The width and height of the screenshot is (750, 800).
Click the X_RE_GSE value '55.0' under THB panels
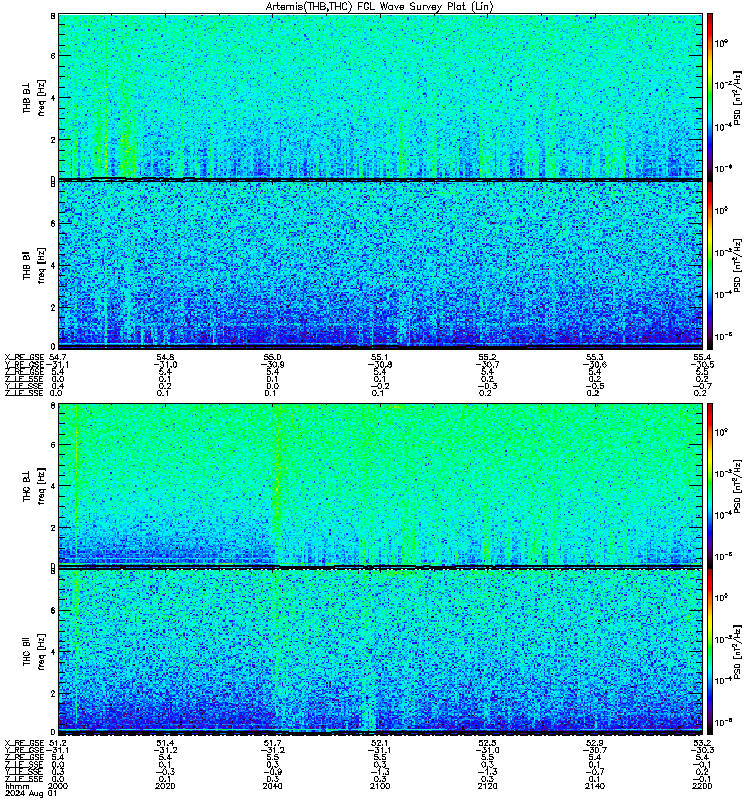272,357
